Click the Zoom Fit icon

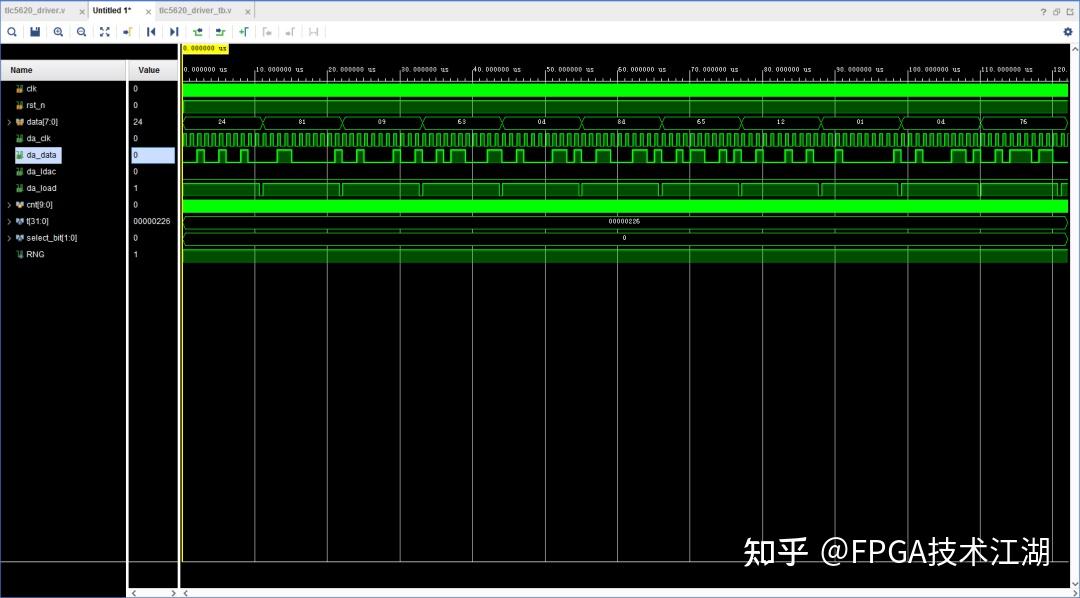[105, 32]
